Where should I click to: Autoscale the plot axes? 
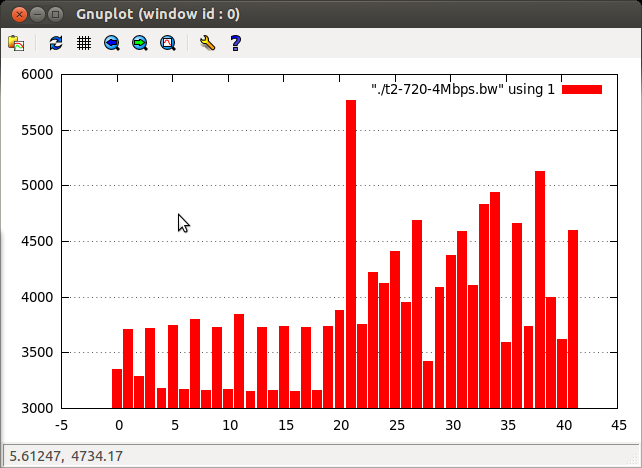(168, 43)
